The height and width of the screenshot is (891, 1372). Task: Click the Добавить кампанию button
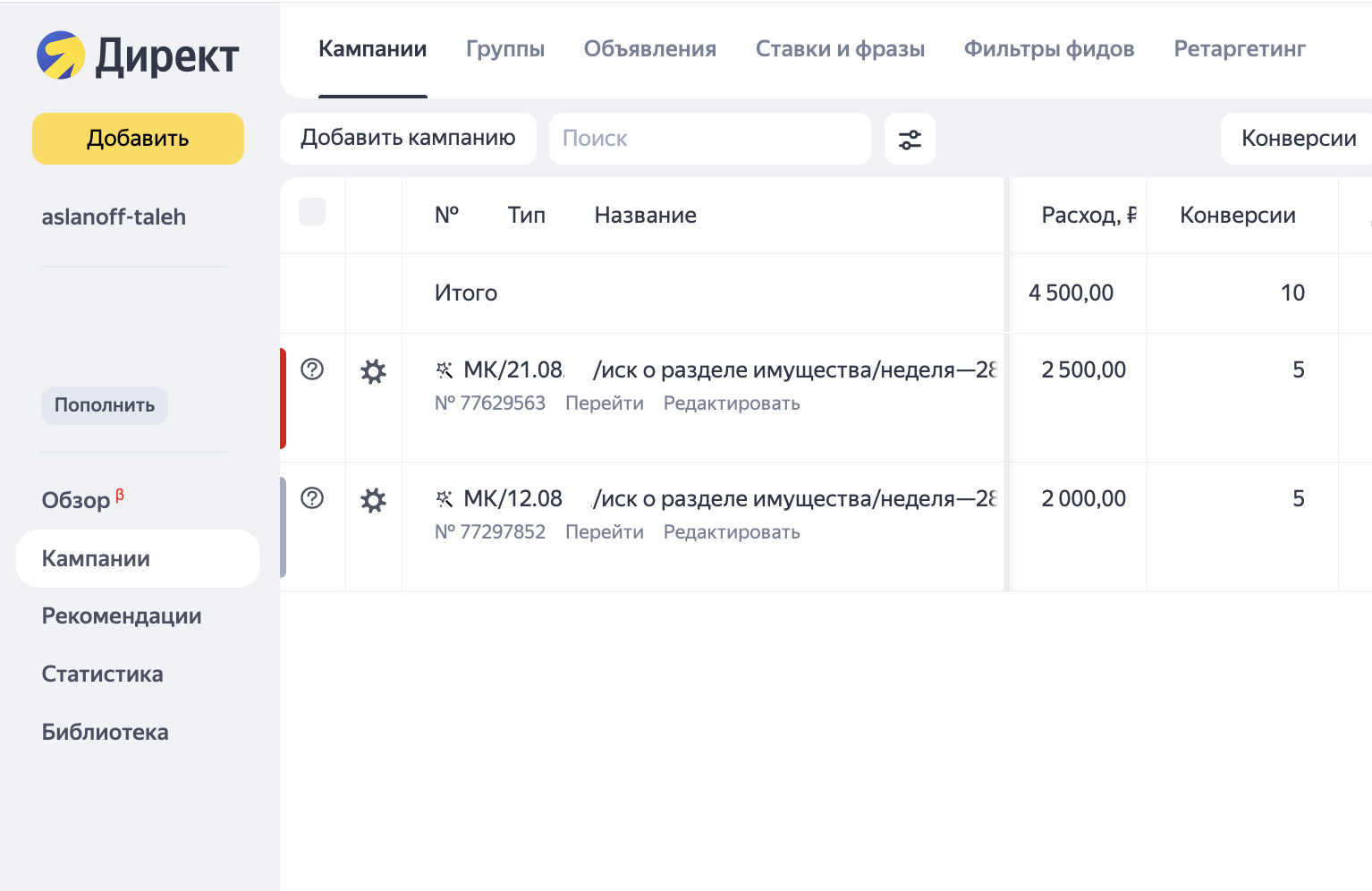(x=408, y=139)
